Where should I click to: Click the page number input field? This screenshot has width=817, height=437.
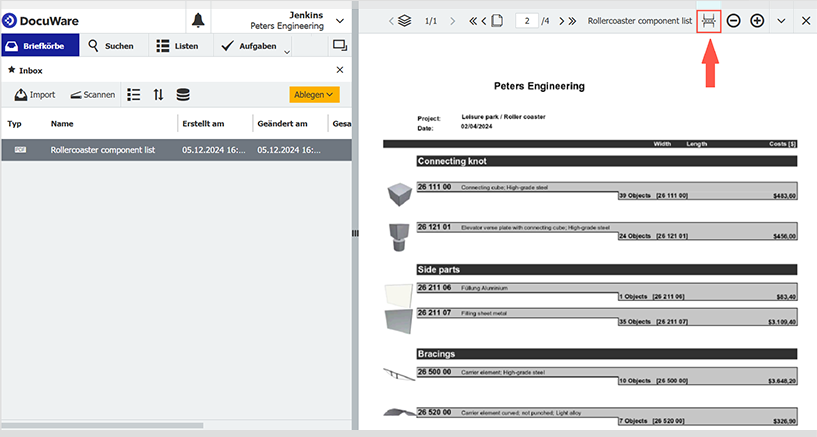(527, 20)
